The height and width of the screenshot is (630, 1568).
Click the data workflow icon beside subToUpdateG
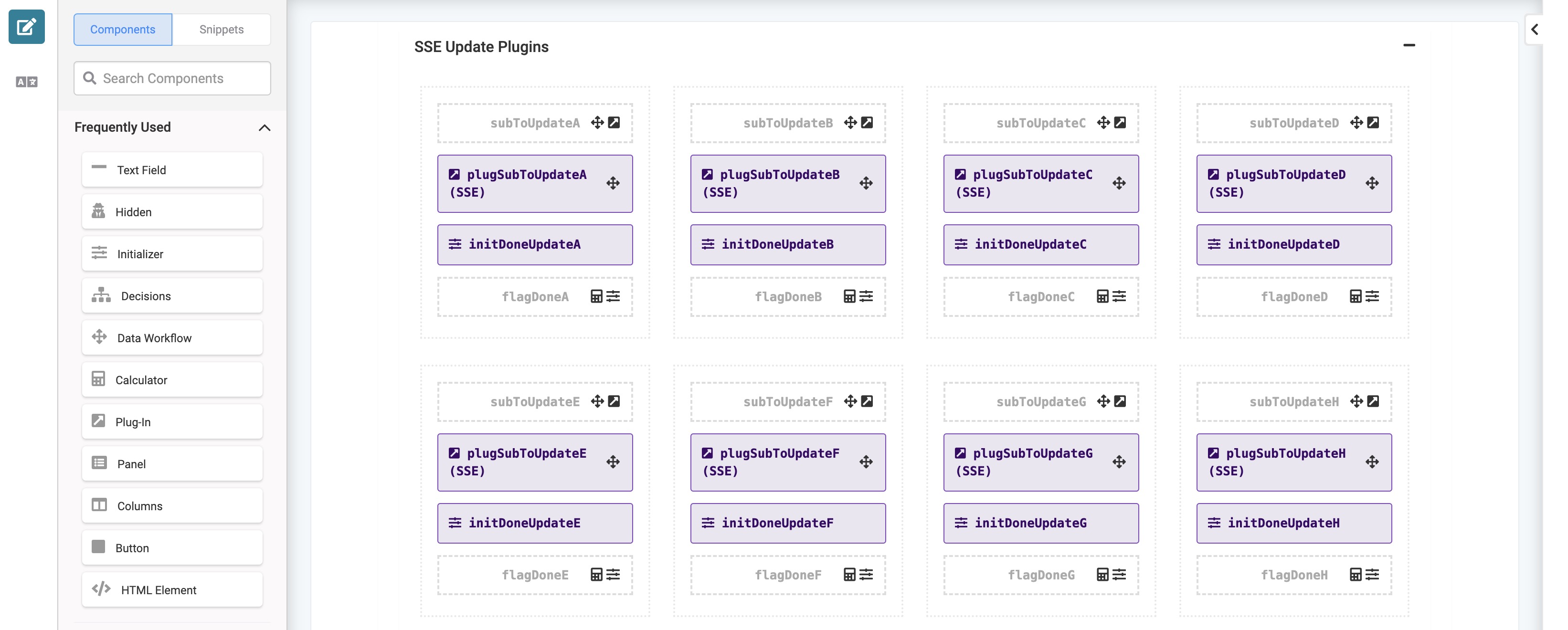(1103, 401)
